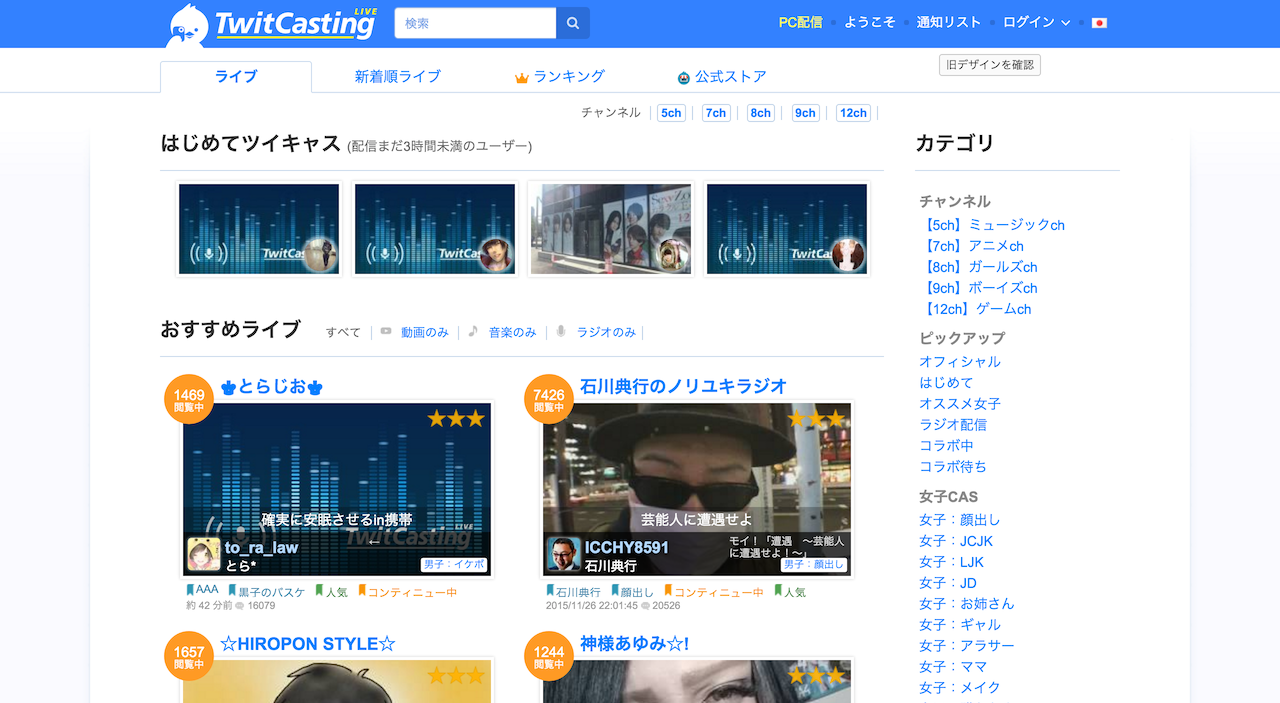Select the 5ch channel button
Screen dimensions: 1280x703
click(x=671, y=113)
